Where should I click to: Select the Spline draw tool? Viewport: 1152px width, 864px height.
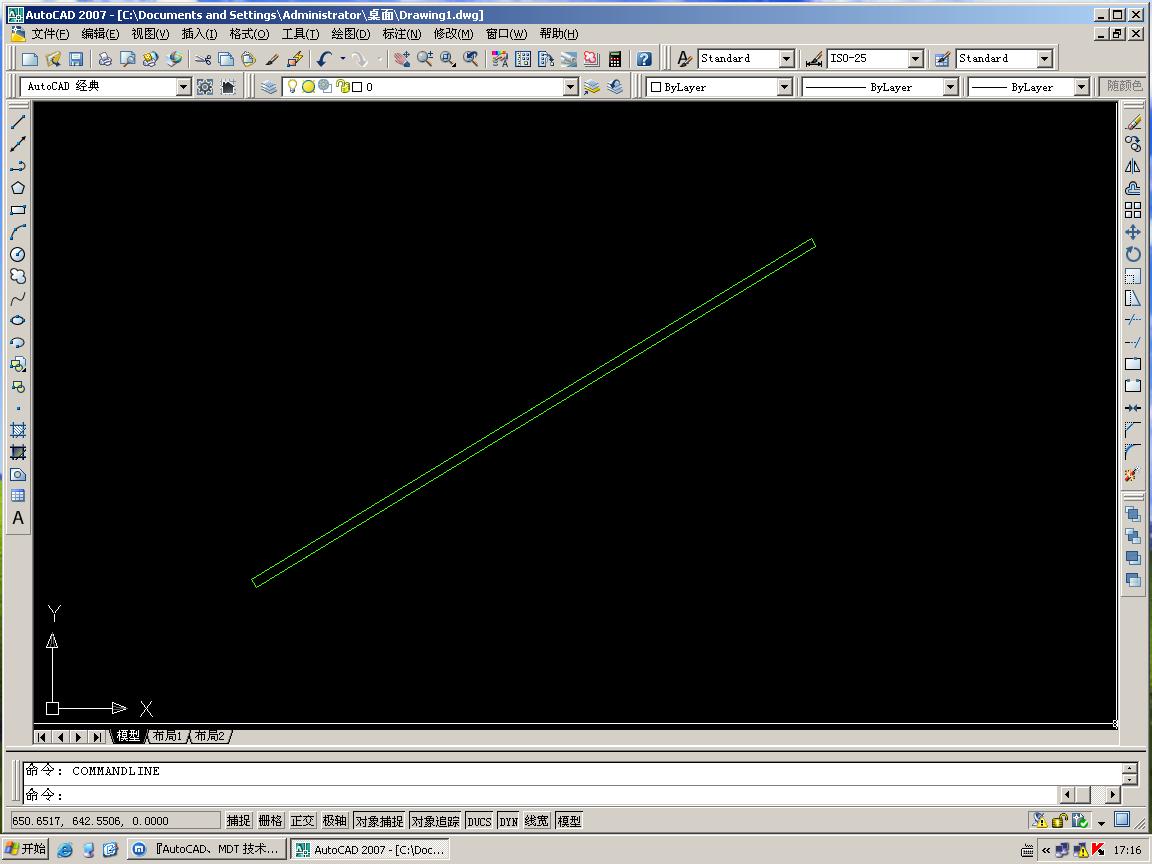point(18,298)
